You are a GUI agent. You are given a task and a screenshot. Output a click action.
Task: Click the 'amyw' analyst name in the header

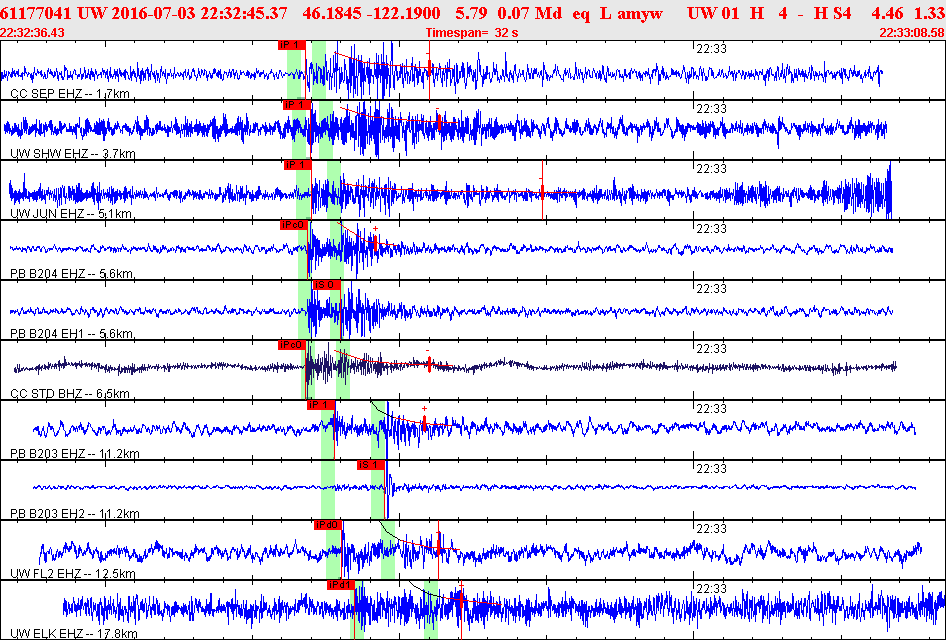(640, 13)
